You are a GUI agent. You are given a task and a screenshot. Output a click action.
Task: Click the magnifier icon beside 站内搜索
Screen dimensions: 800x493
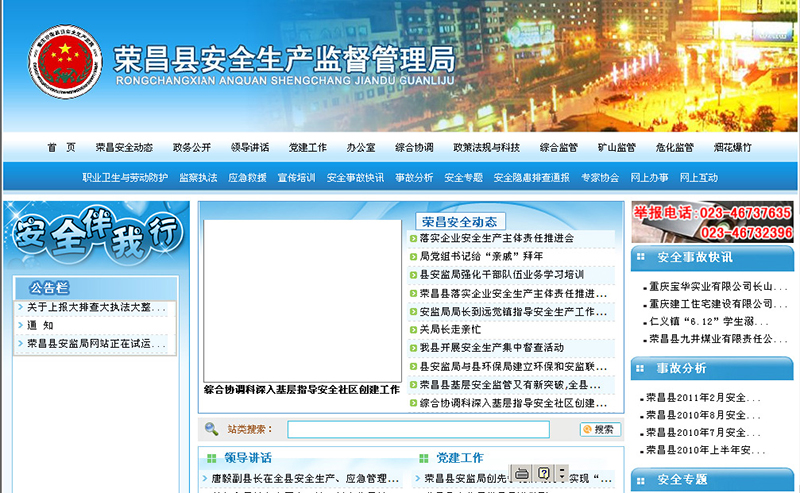coord(211,429)
